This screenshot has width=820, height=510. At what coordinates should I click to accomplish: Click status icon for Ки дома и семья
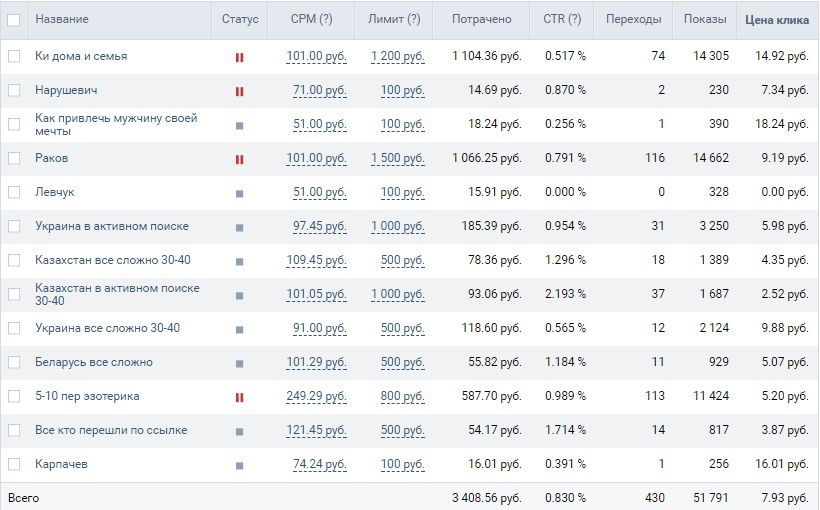tap(239, 57)
